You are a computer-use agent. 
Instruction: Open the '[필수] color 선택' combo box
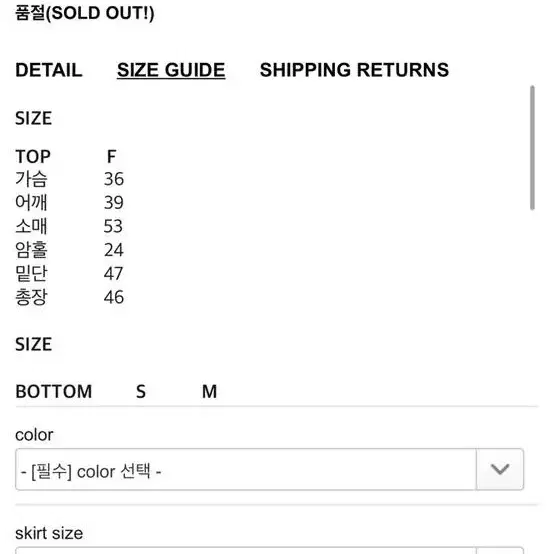[x=269, y=469]
